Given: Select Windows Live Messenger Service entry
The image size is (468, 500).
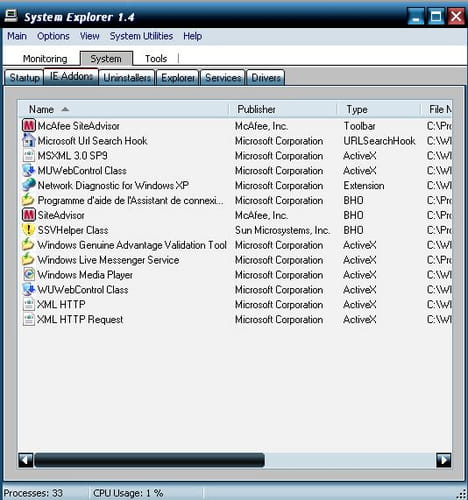Looking at the screenshot, I should 108,260.
